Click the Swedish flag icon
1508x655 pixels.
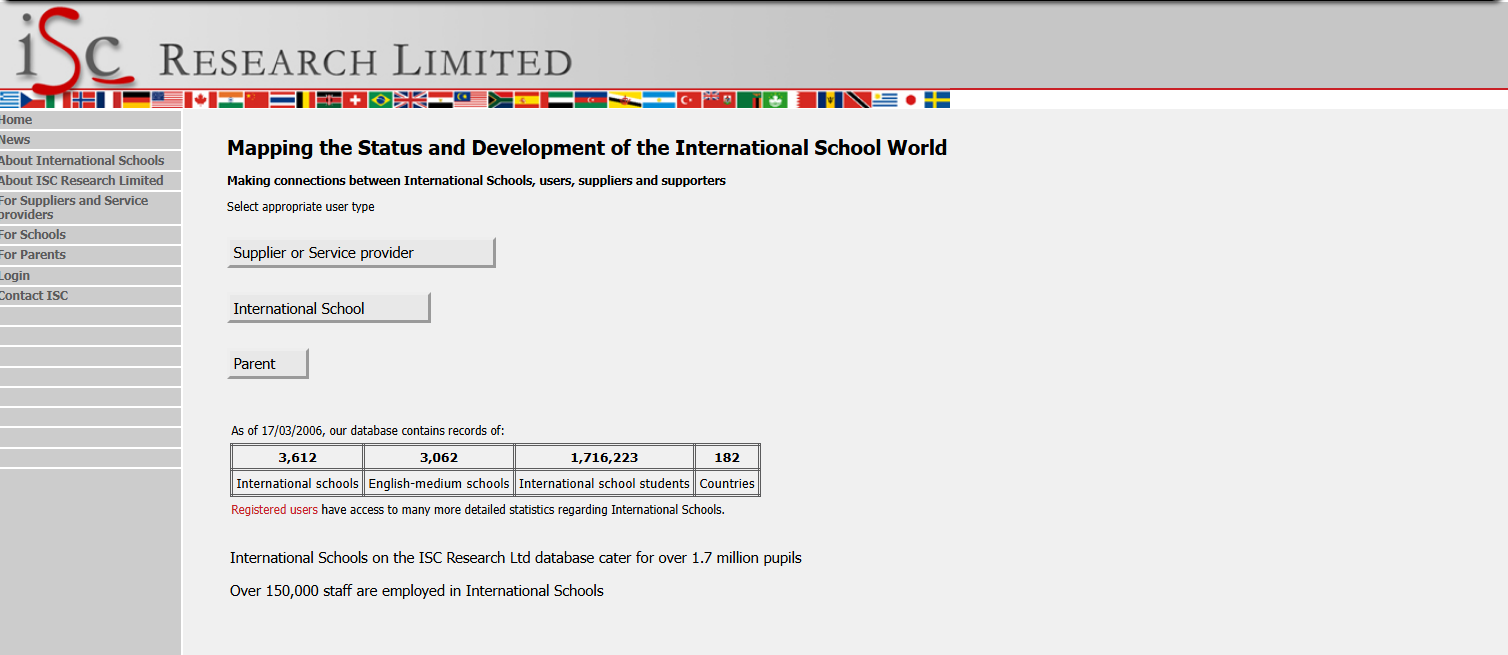[937, 100]
